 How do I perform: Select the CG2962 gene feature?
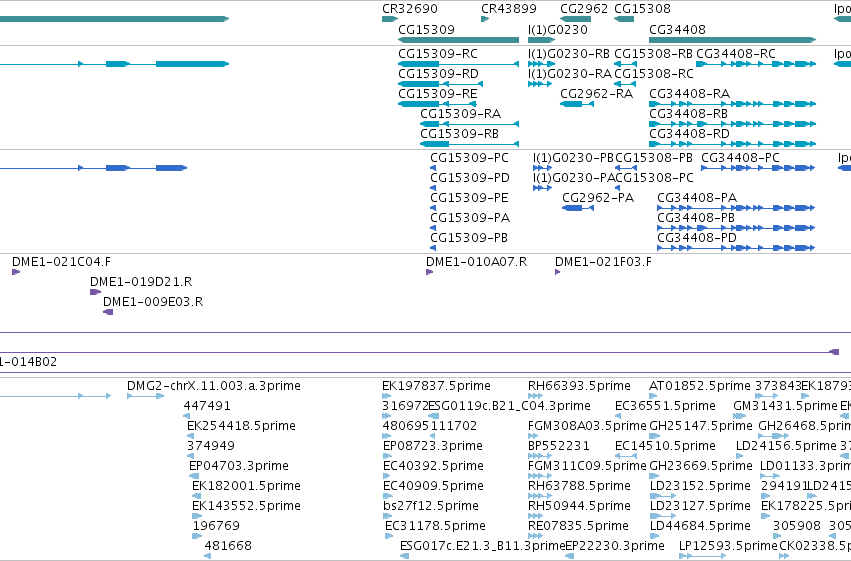[x=575, y=19]
